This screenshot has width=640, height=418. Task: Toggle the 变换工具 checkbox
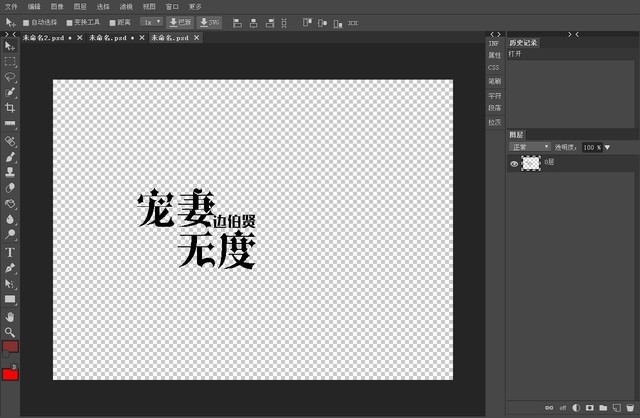(69, 21)
